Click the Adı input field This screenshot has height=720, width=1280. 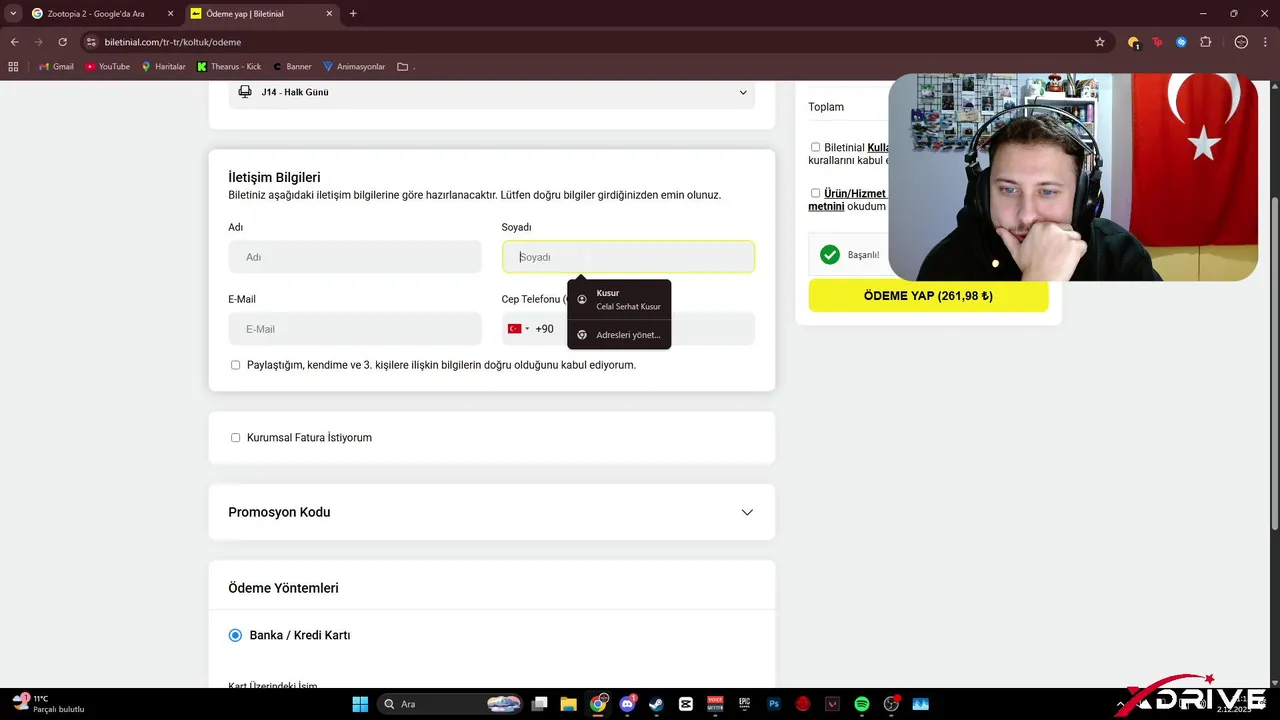(355, 257)
